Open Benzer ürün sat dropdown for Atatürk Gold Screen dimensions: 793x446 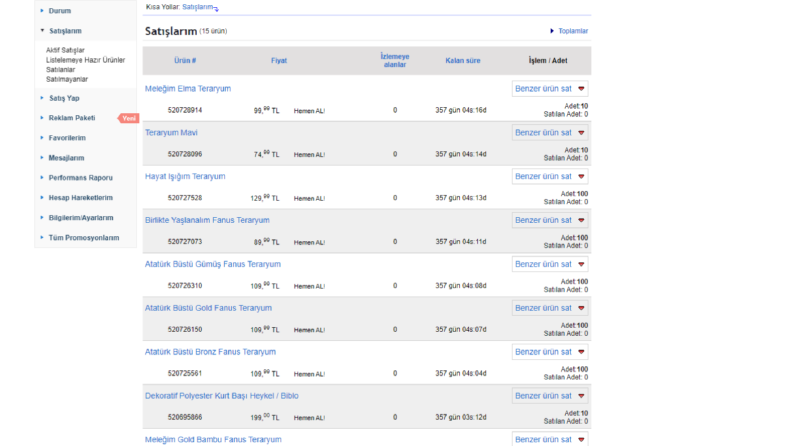click(x=550, y=308)
